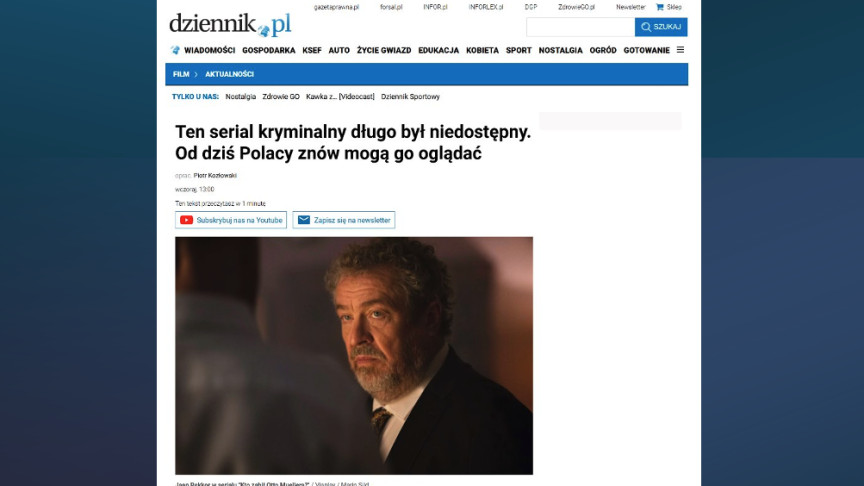864x486 pixels.
Task: Open the Nostalgia navigation item
Action: (560, 50)
